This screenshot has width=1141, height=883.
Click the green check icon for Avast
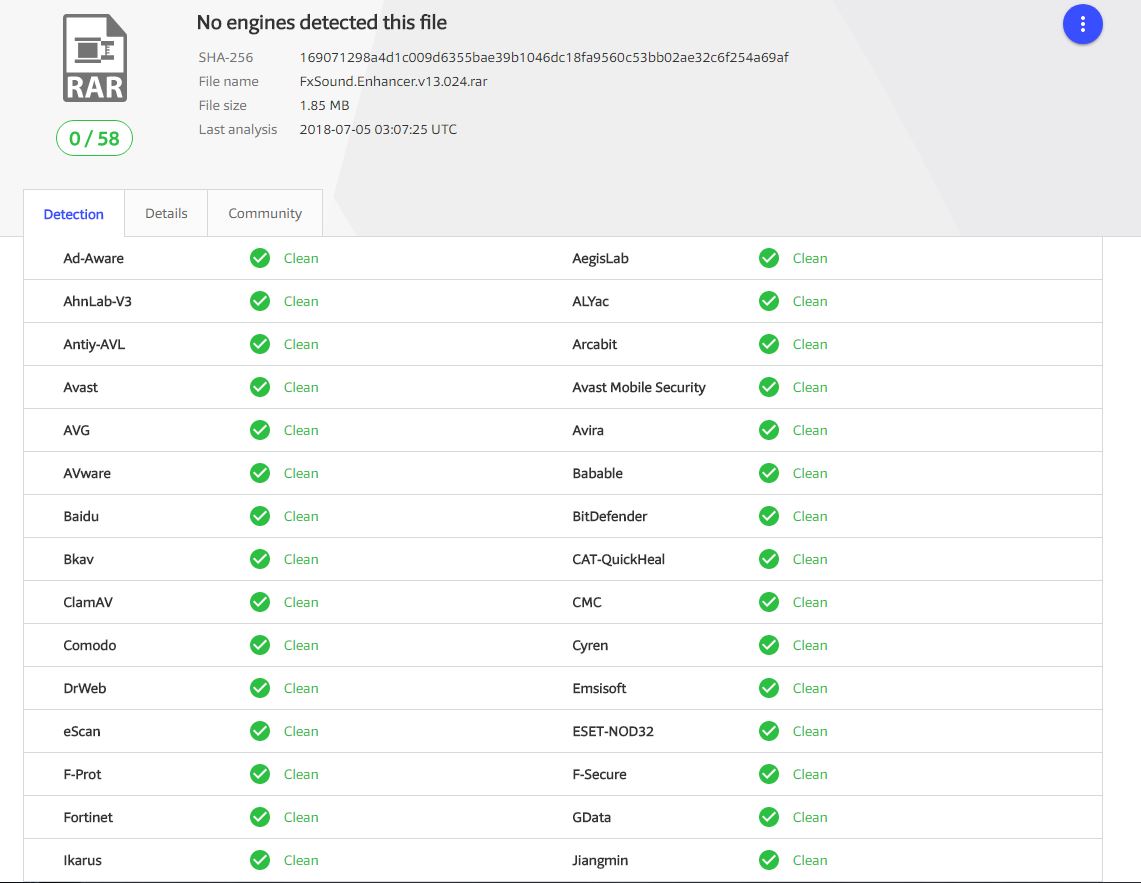260,387
